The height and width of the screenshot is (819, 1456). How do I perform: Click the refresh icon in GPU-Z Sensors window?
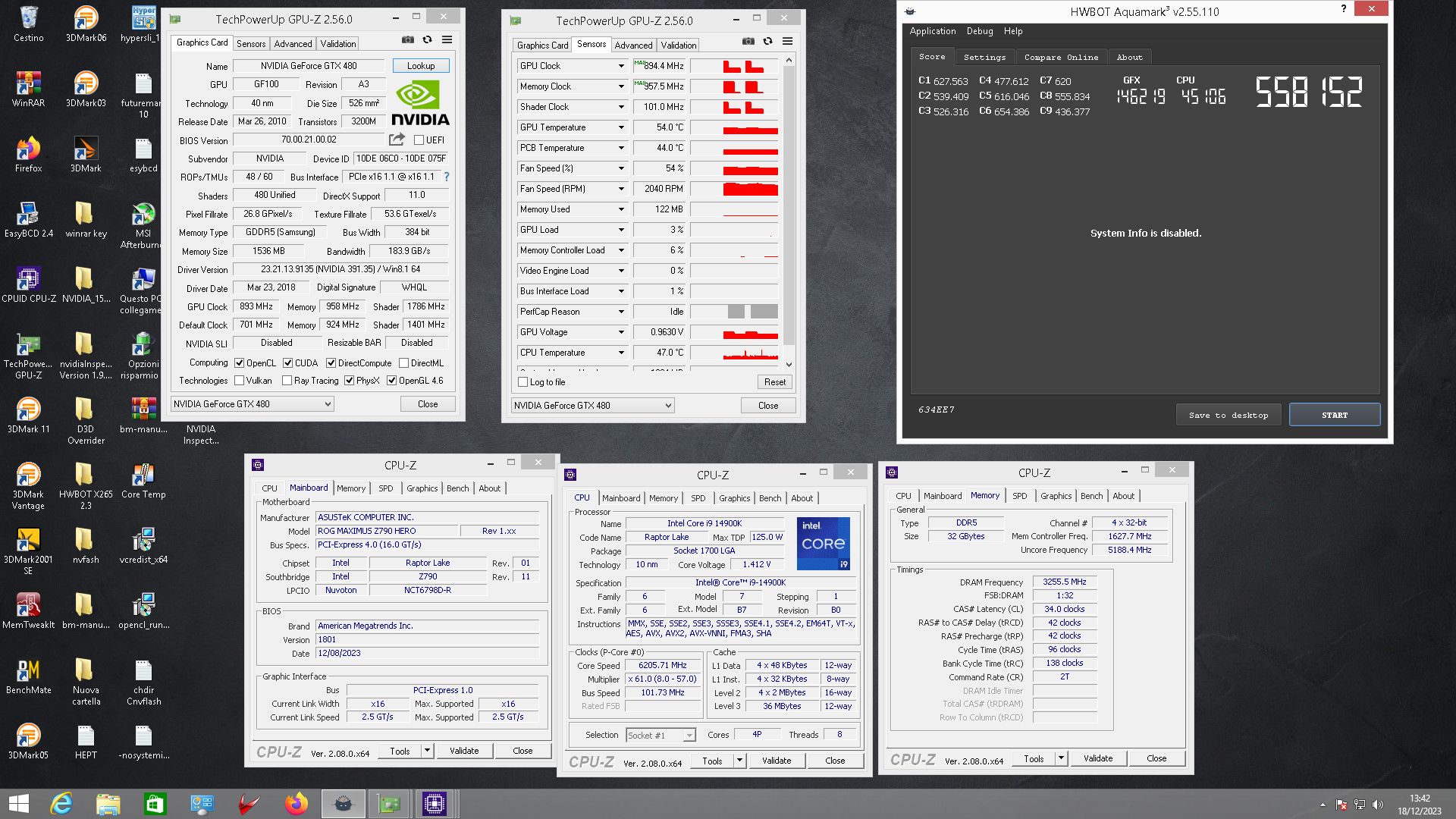[x=768, y=42]
